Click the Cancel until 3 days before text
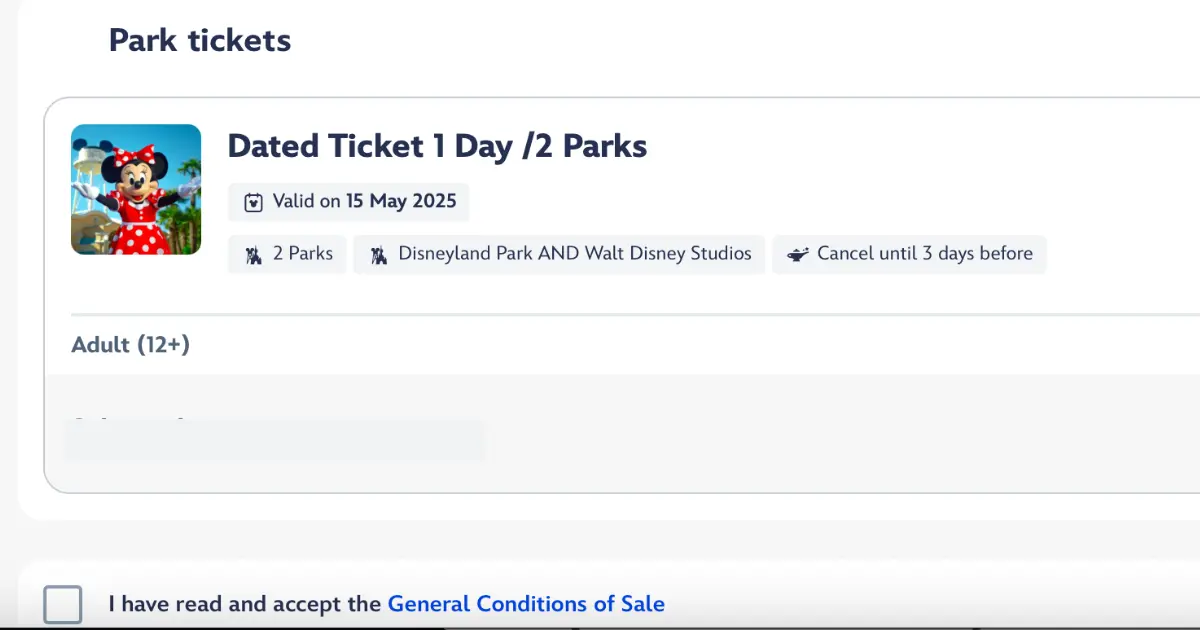Image resolution: width=1200 pixels, height=630 pixels. point(925,254)
